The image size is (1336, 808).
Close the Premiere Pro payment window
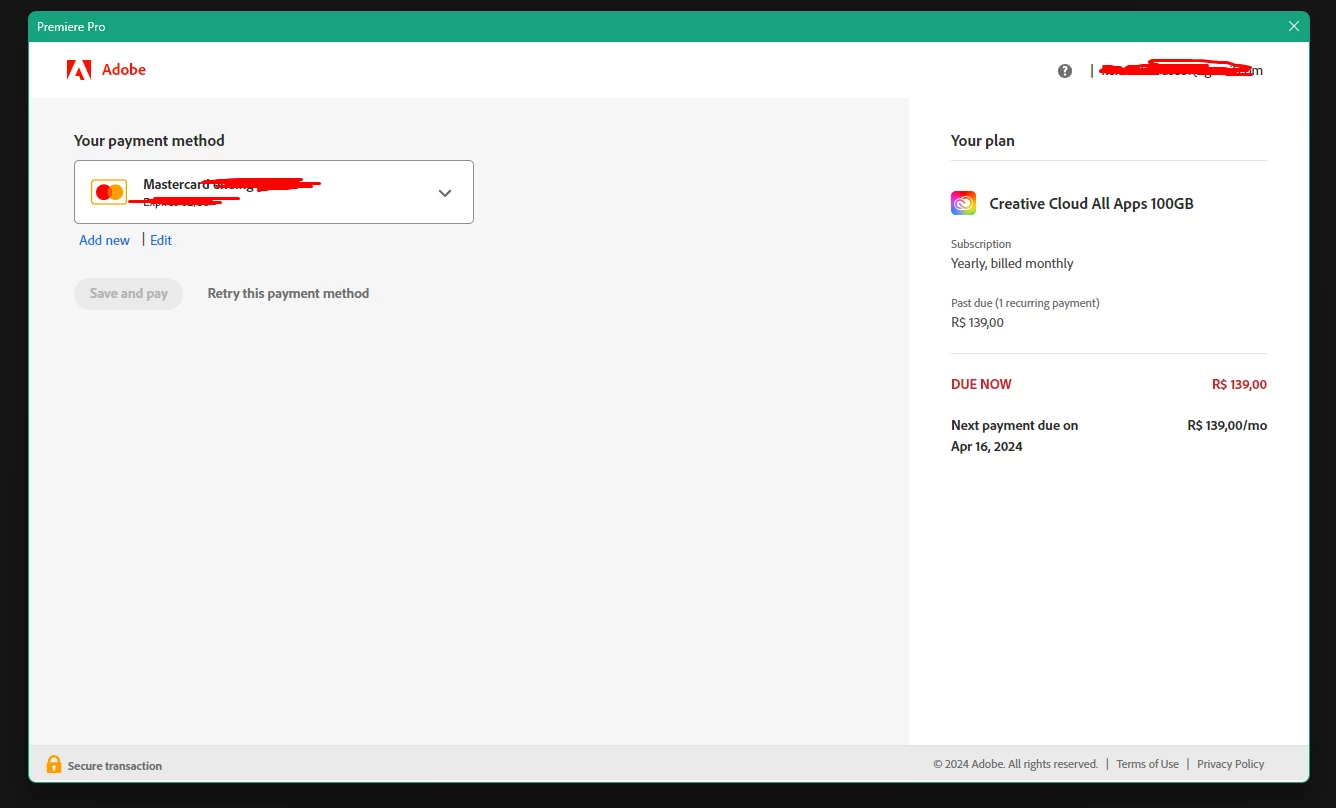click(1294, 27)
